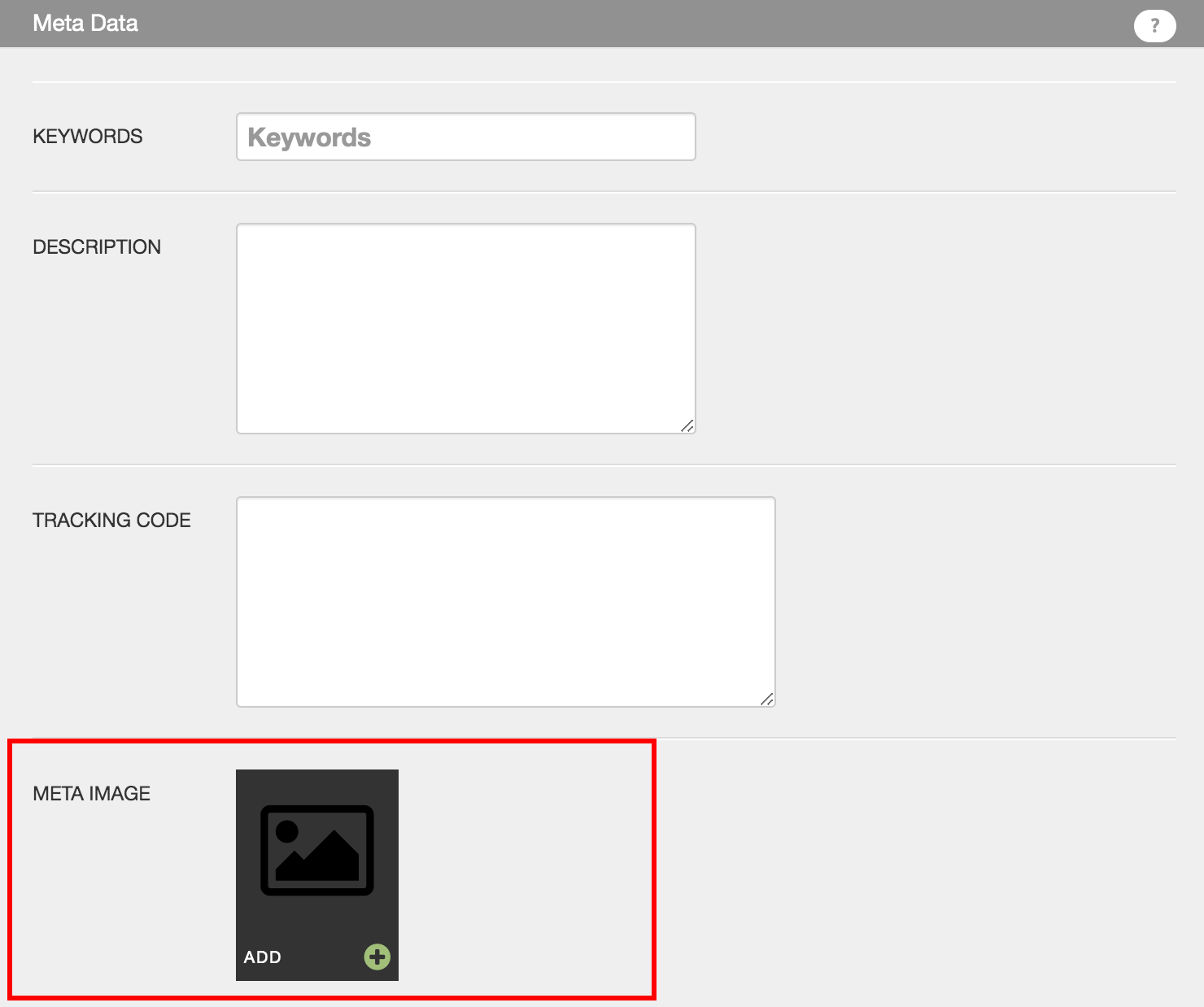1204x1007 pixels.
Task: Click the ADD label on meta image tile
Action: [263, 957]
